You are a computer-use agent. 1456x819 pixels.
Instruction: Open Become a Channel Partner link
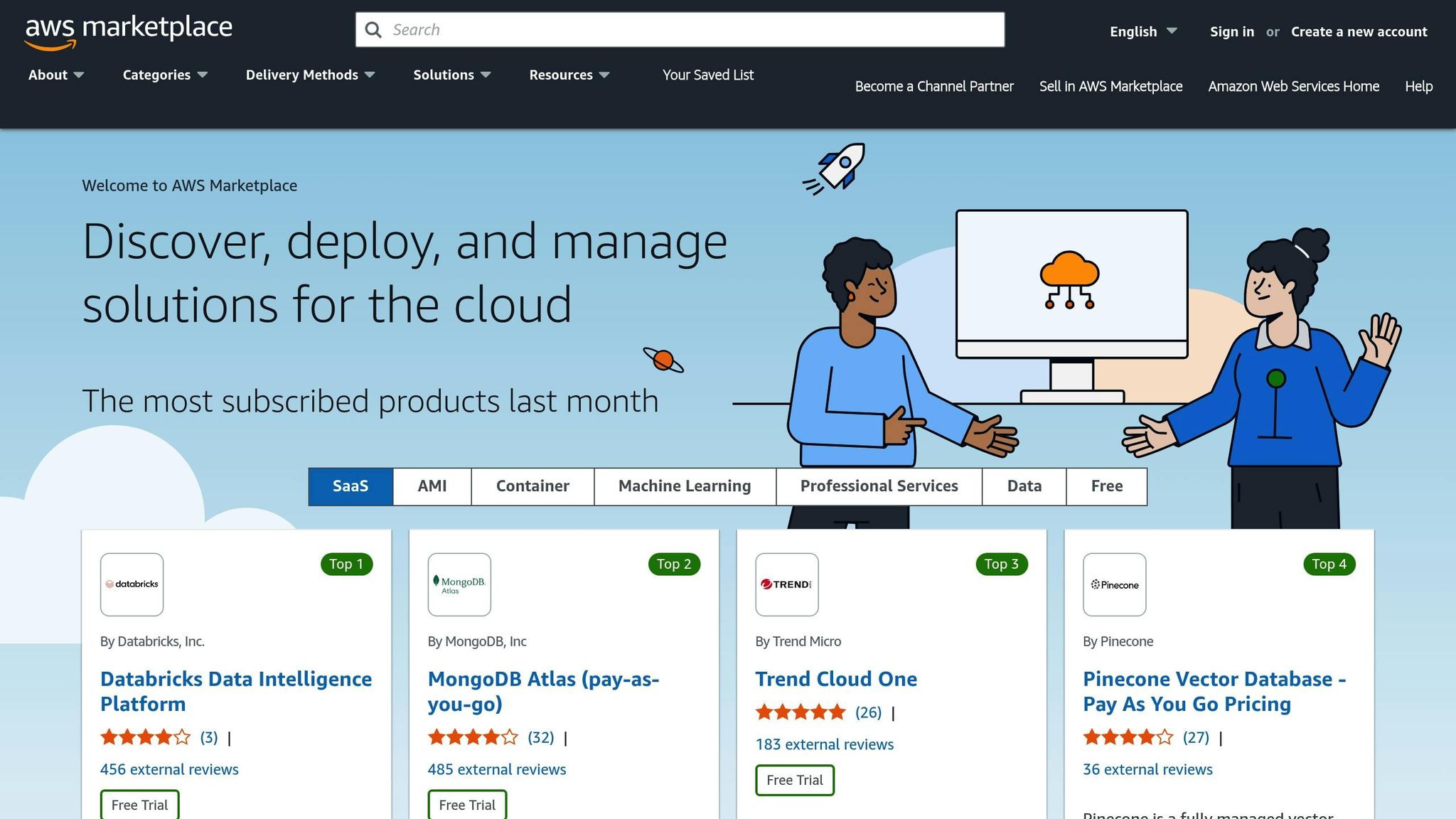934,86
